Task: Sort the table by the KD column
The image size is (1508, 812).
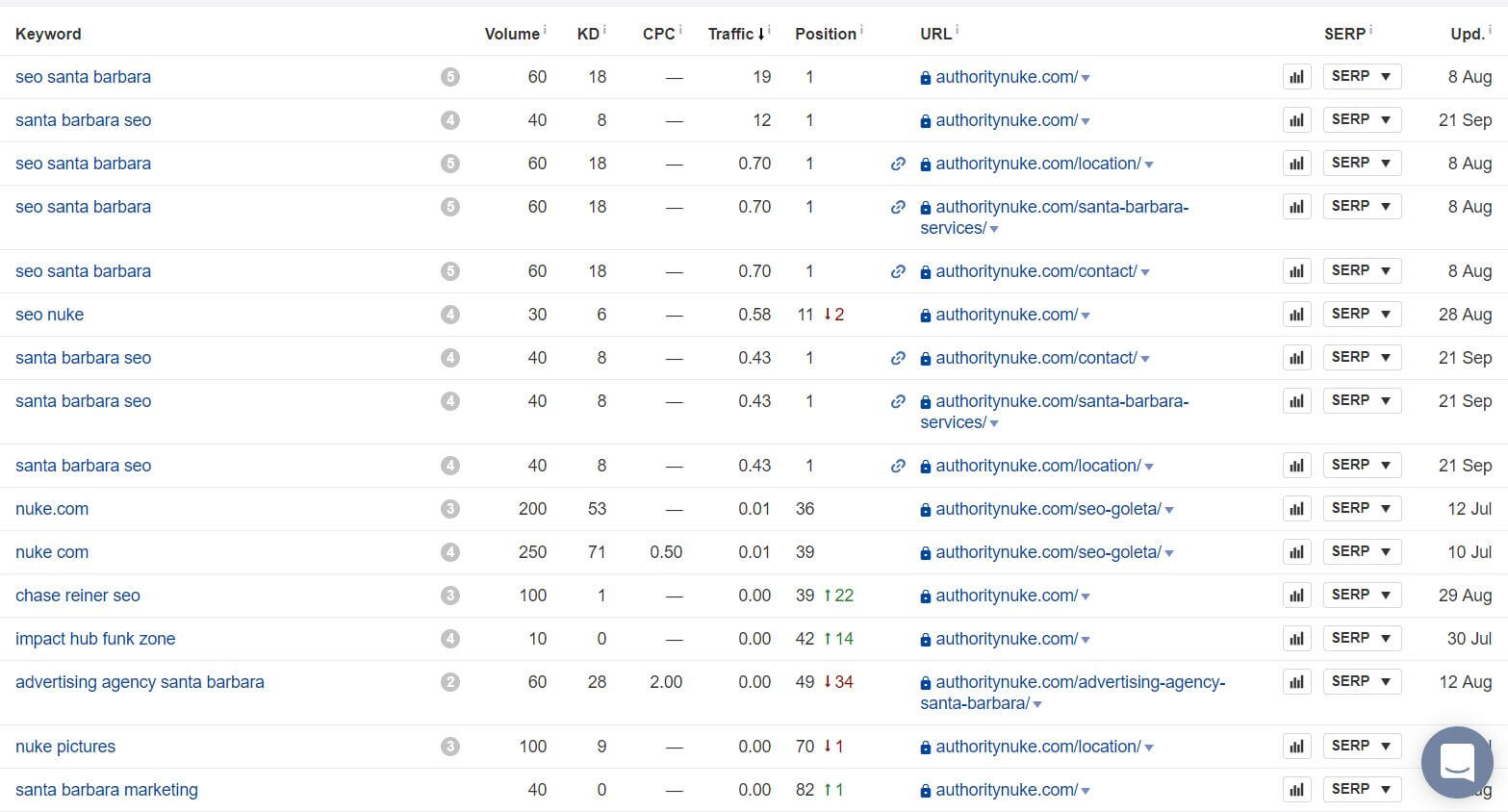Action: (x=588, y=34)
